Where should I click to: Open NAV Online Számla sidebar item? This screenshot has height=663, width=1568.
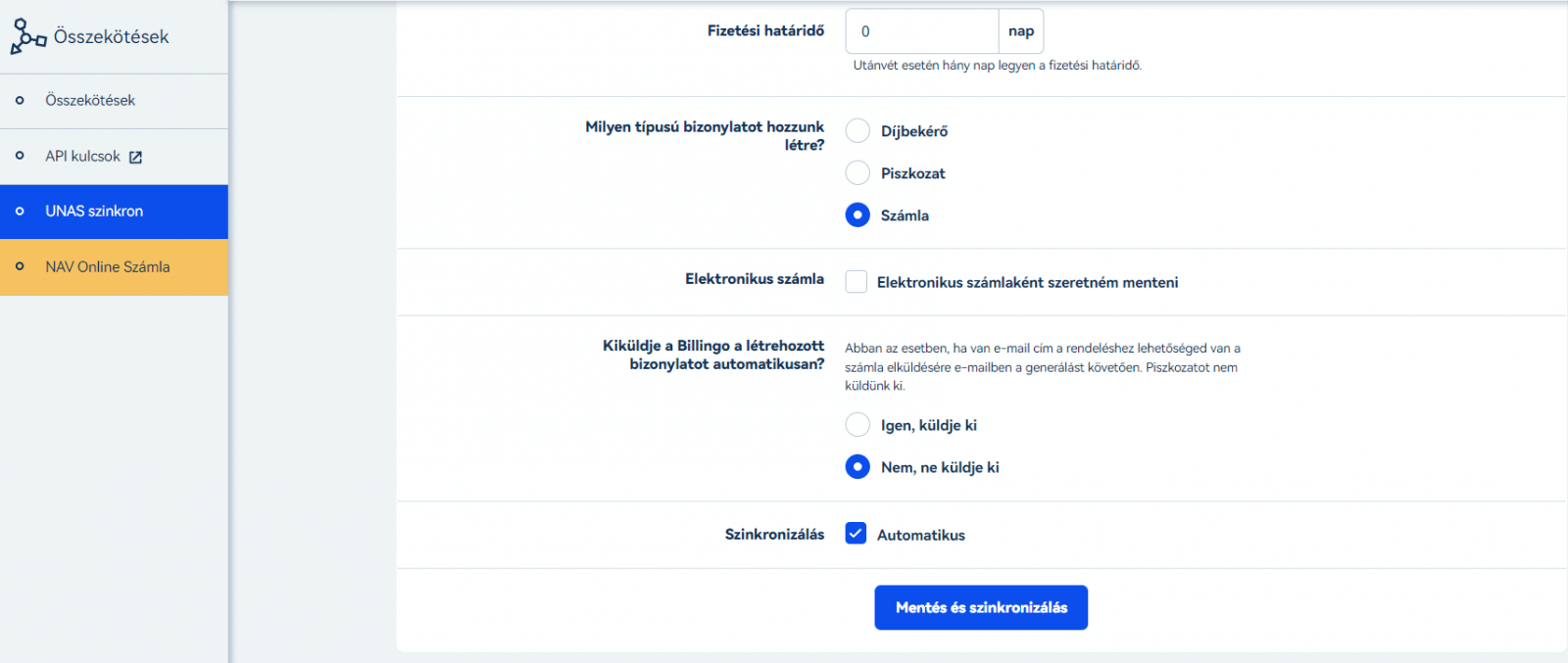point(108,266)
